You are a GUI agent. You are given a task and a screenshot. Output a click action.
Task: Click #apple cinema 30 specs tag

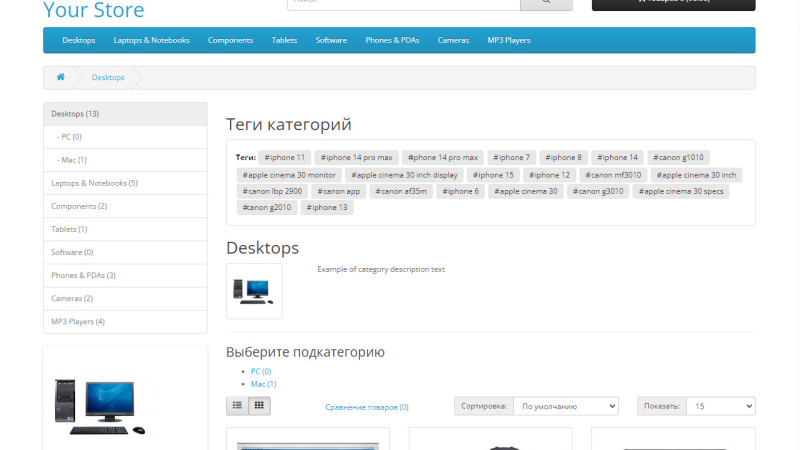pyautogui.click(x=681, y=191)
